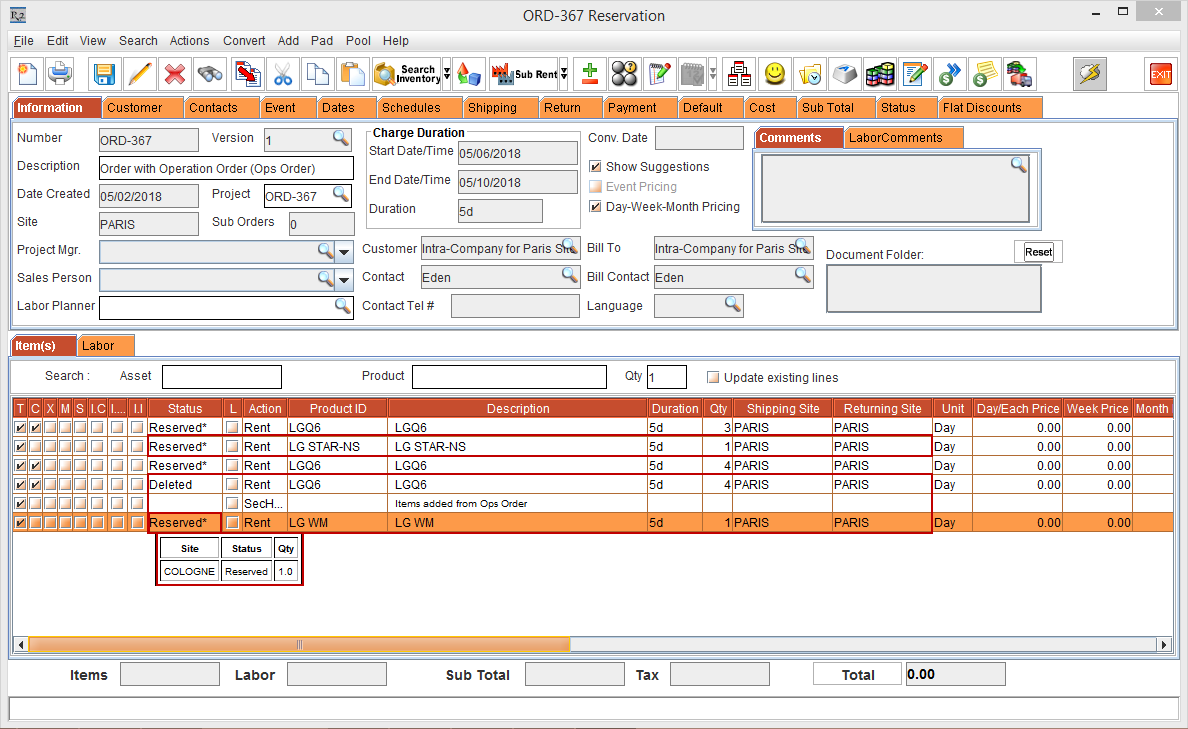Open Search Inventory from the toolbar
The height and width of the screenshot is (729, 1188).
pyautogui.click(x=406, y=74)
